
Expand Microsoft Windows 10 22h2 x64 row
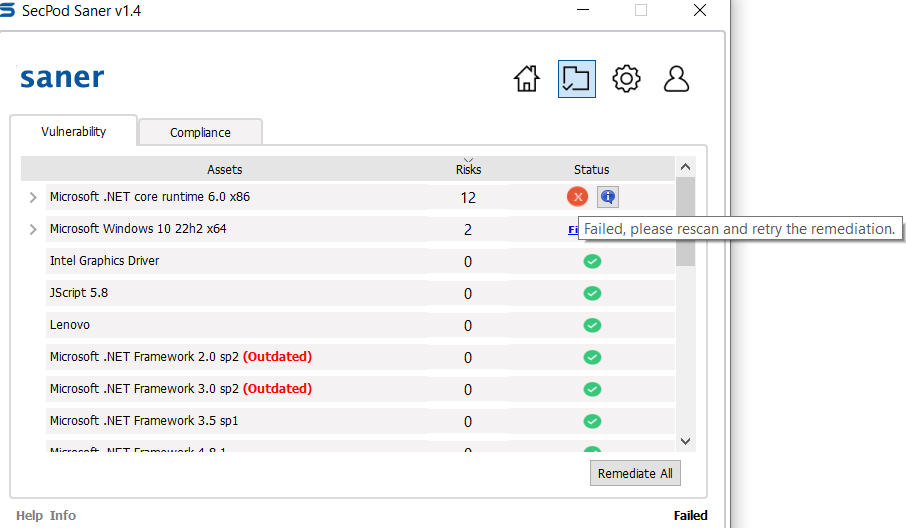click(33, 229)
